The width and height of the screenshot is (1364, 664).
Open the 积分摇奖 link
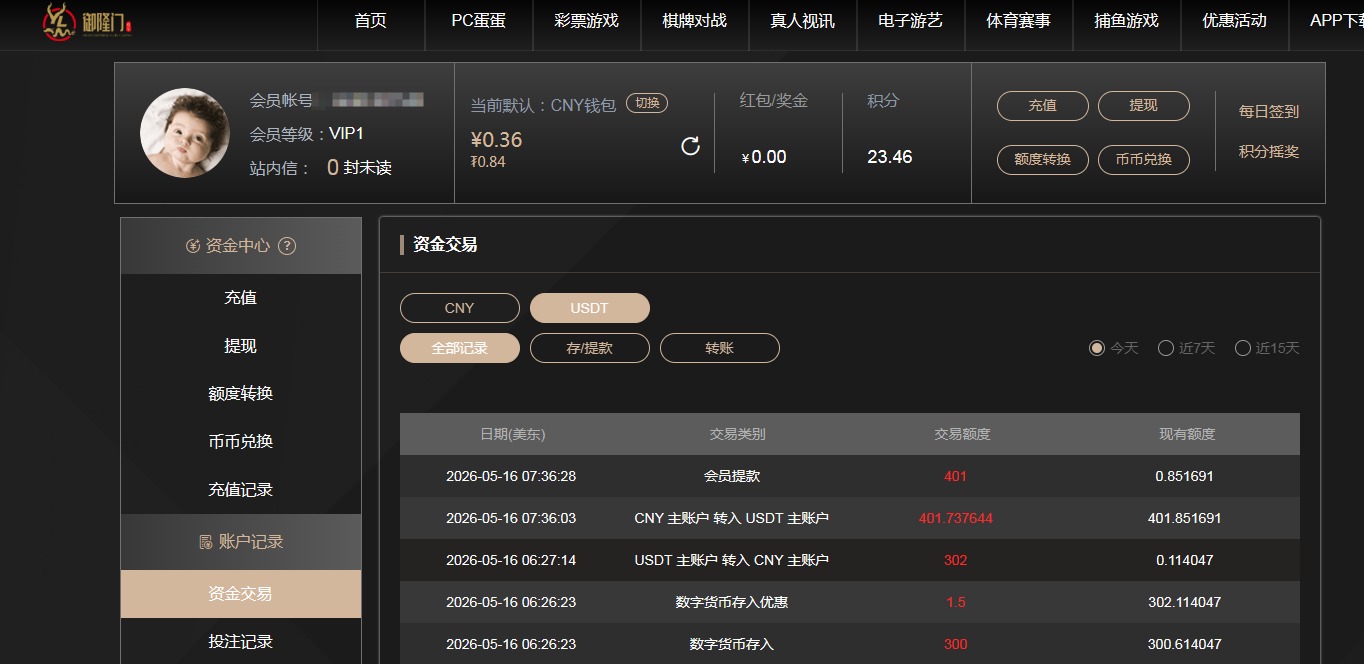click(x=1269, y=152)
